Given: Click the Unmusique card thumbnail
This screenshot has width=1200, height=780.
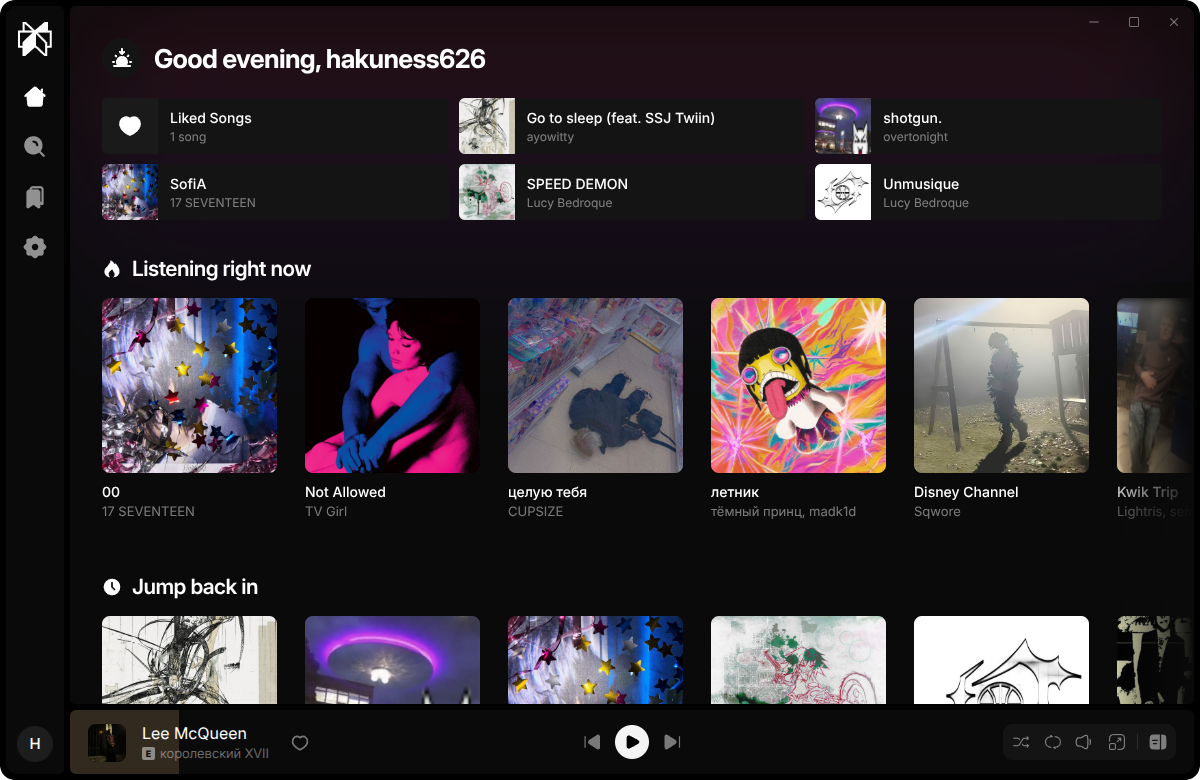Looking at the screenshot, I should [843, 192].
